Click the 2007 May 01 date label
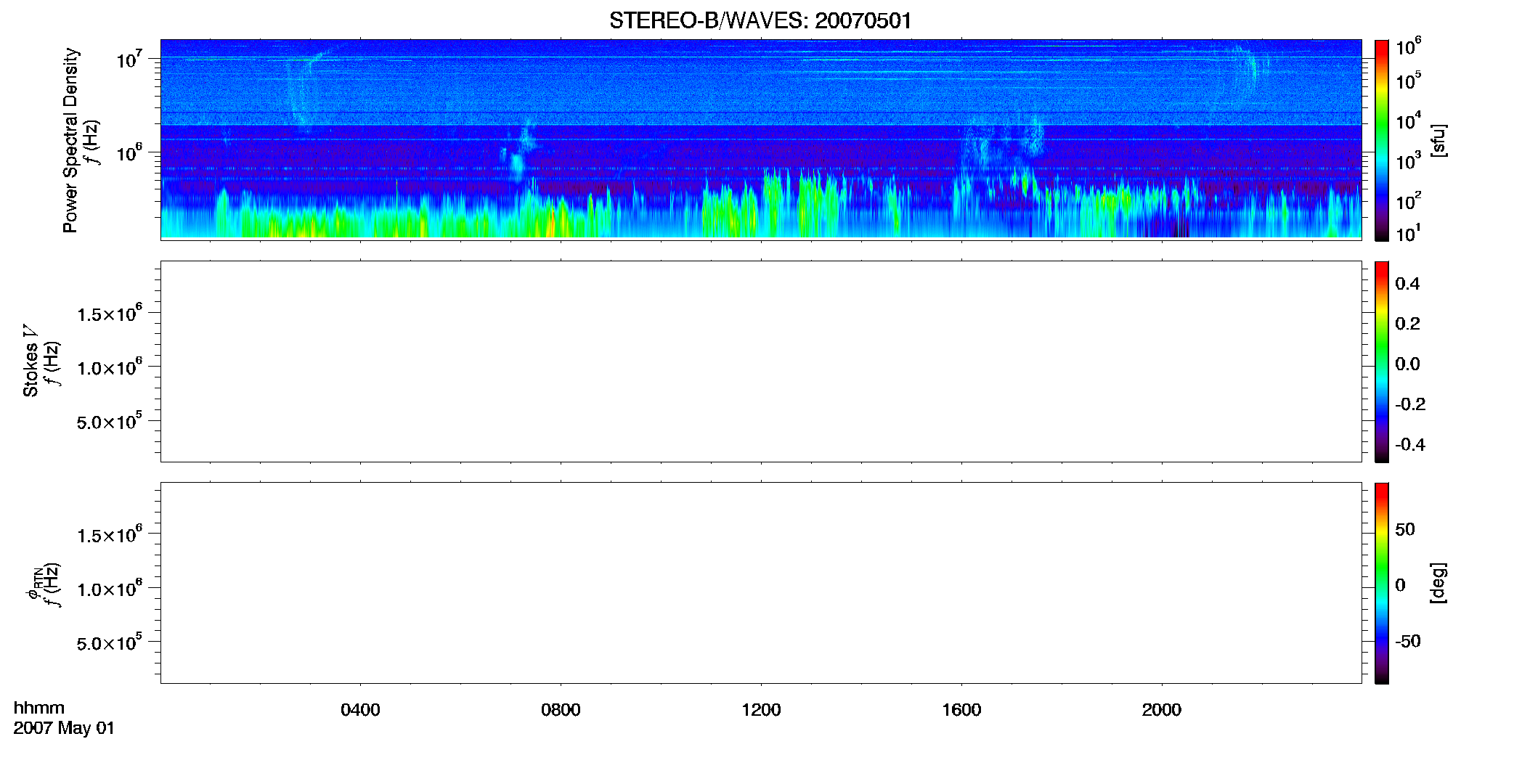1522x784 pixels. [64, 728]
